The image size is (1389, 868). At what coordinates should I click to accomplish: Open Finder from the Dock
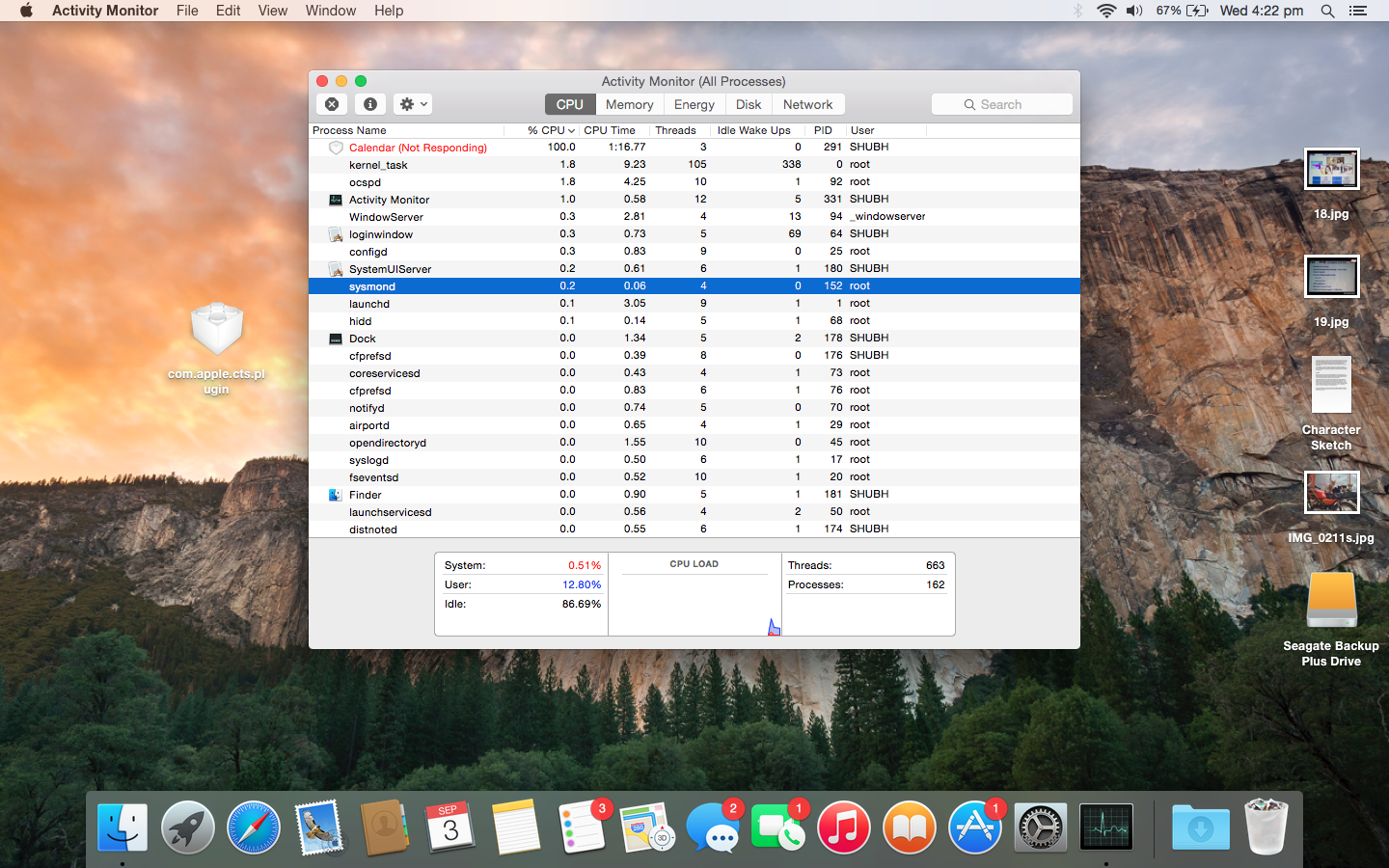pos(123,827)
